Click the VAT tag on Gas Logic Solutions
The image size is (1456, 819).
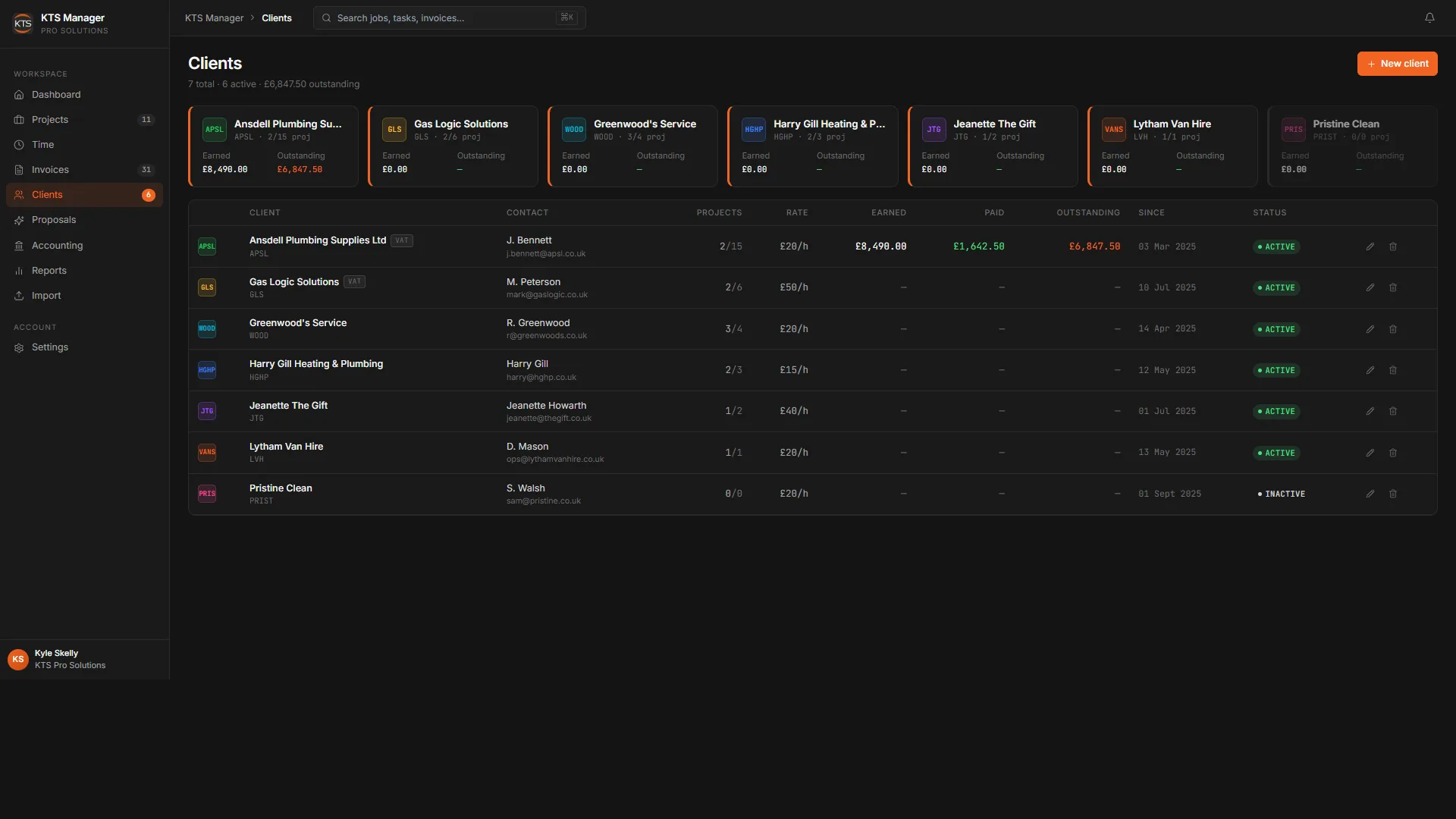(x=354, y=281)
